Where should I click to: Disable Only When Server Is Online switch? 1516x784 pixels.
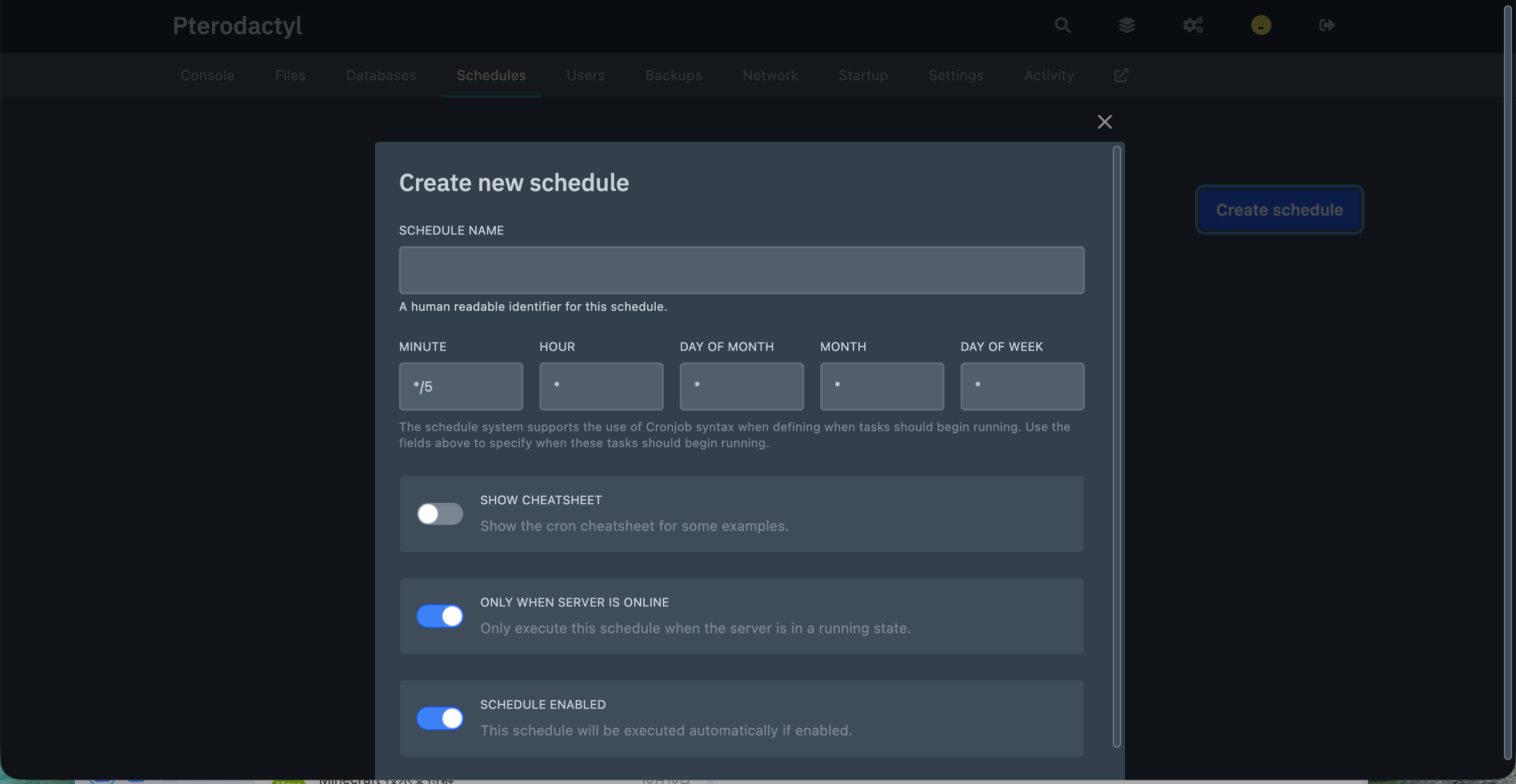coord(440,616)
